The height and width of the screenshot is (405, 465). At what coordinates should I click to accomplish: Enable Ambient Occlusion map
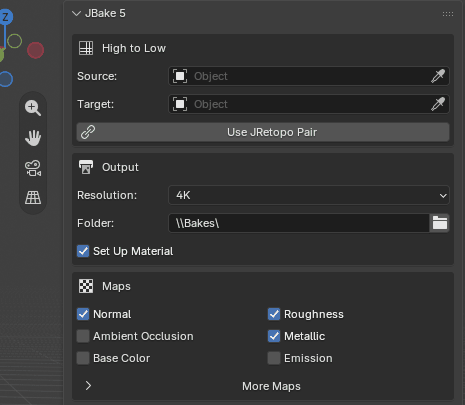pos(83,336)
